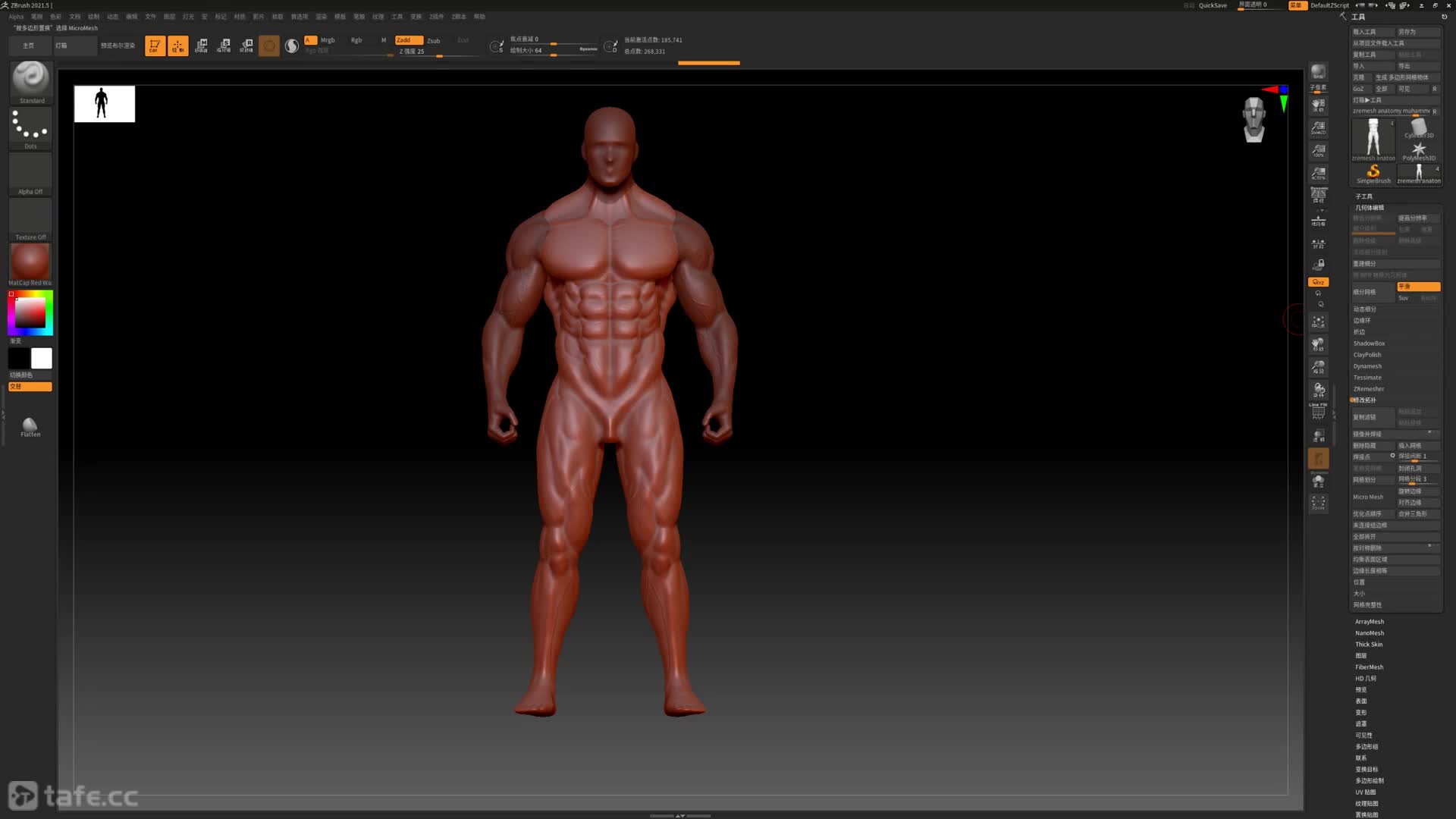The height and width of the screenshot is (819, 1456).
Task: Activate the Scale gizmo button
Action: point(224,45)
